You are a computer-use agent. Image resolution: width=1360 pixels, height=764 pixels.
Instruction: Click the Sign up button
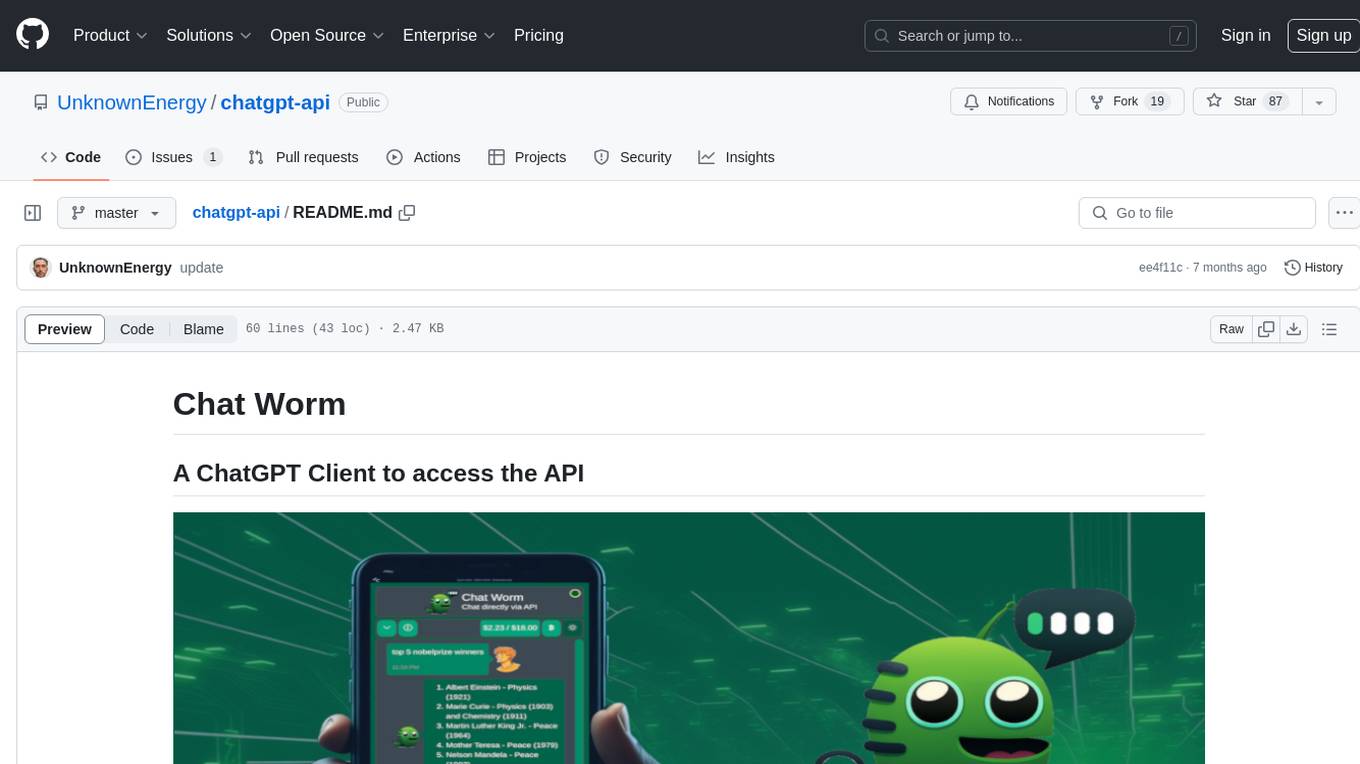[x=1323, y=35]
